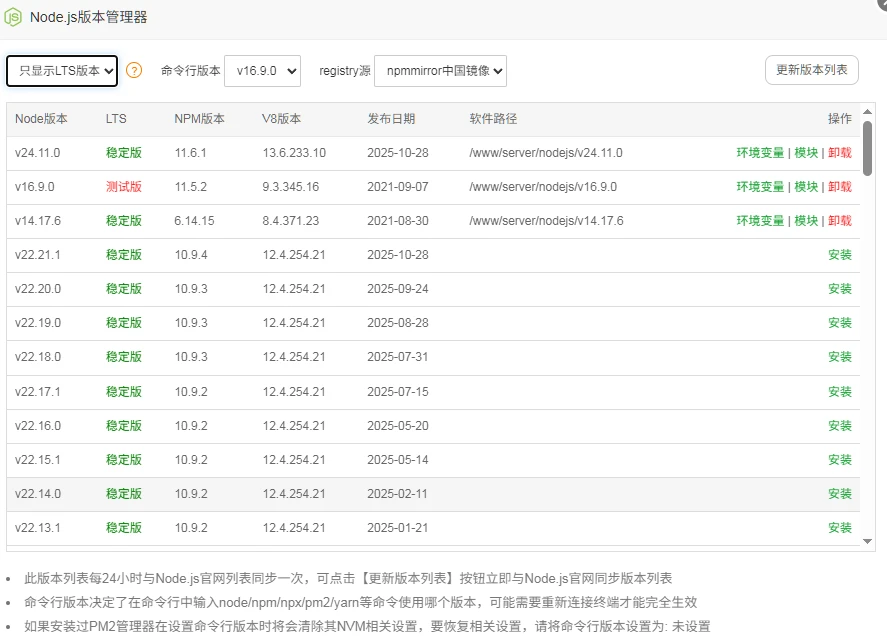Click the NPM版本 column header
Image resolution: width=887 pixels, height=643 pixels.
tap(199, 119)
